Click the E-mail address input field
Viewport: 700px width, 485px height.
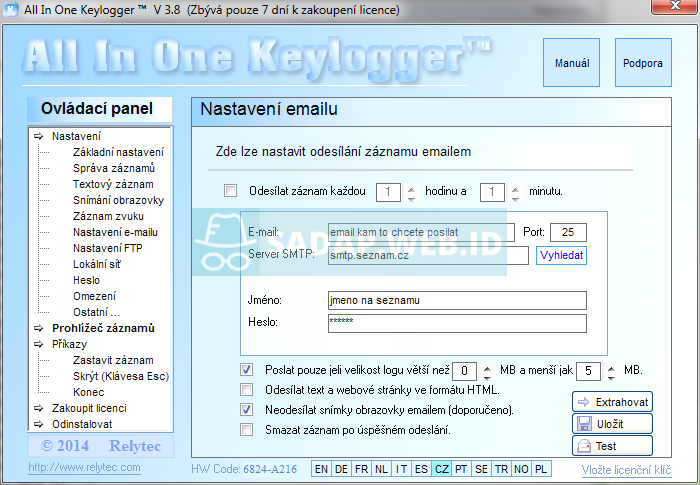point(421,232)
